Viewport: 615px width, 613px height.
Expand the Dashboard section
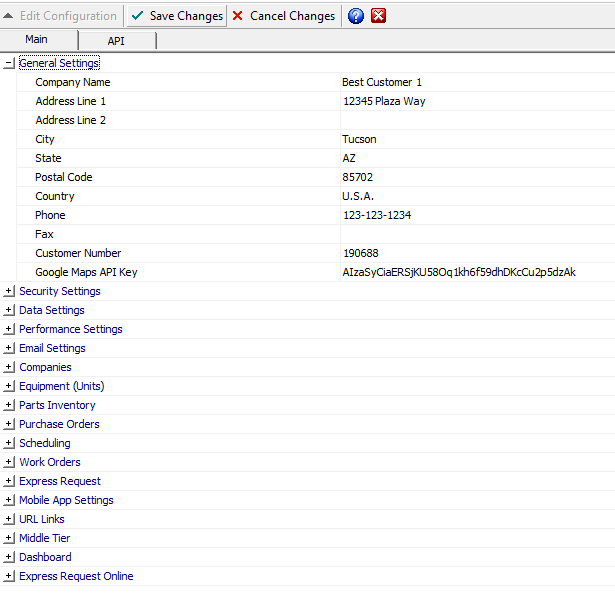coord(9,557)
